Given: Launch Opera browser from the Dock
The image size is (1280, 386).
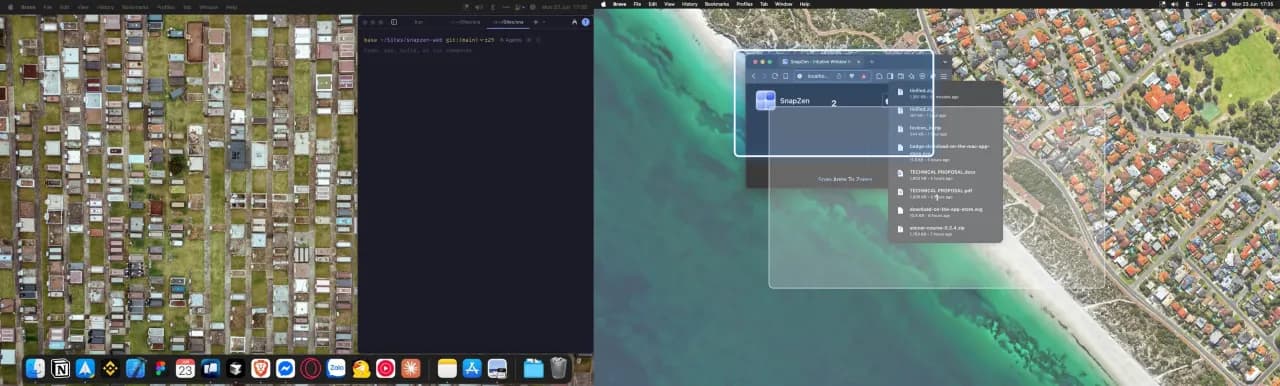Looking at the screenshot, I should [x=310, y=368].
